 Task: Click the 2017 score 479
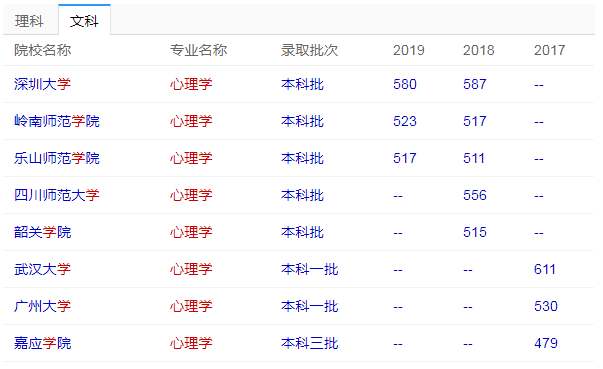(x=546, y=343)
